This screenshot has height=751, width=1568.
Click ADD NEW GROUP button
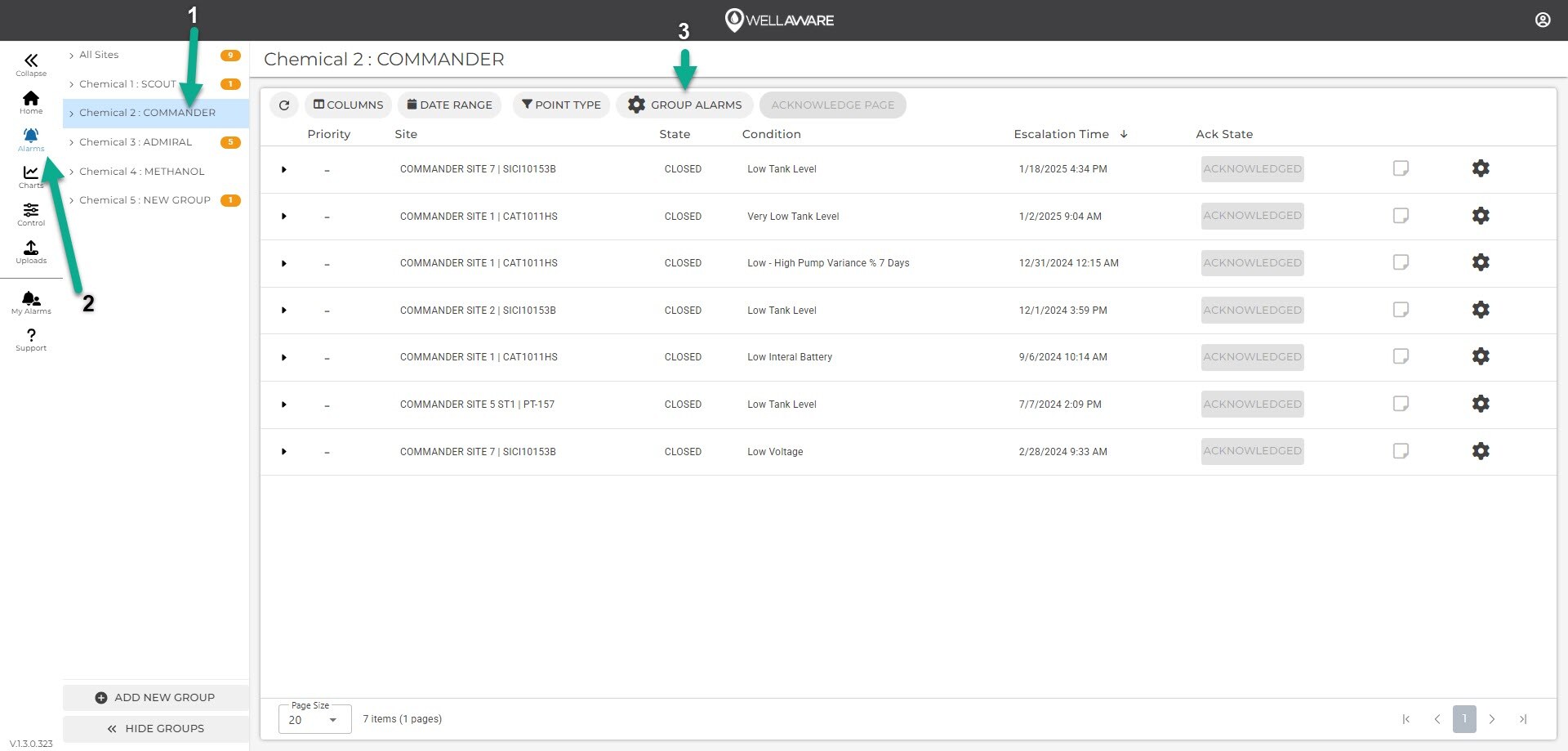tap(155, 698)
